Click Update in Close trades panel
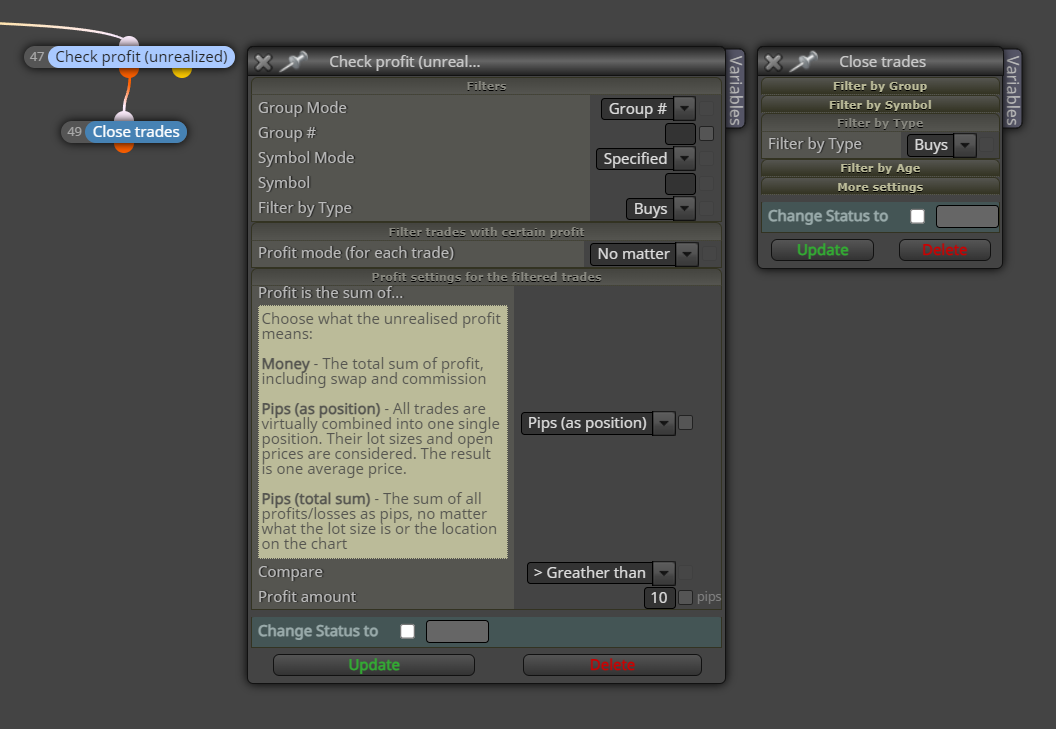This screenshot has width=1056, height=729. coord(822,250)
